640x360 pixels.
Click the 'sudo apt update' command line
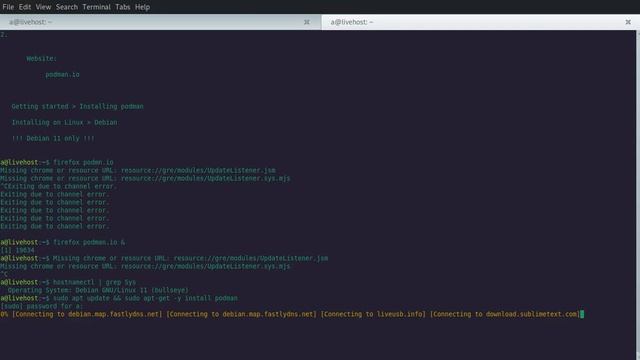click(119, 298)
